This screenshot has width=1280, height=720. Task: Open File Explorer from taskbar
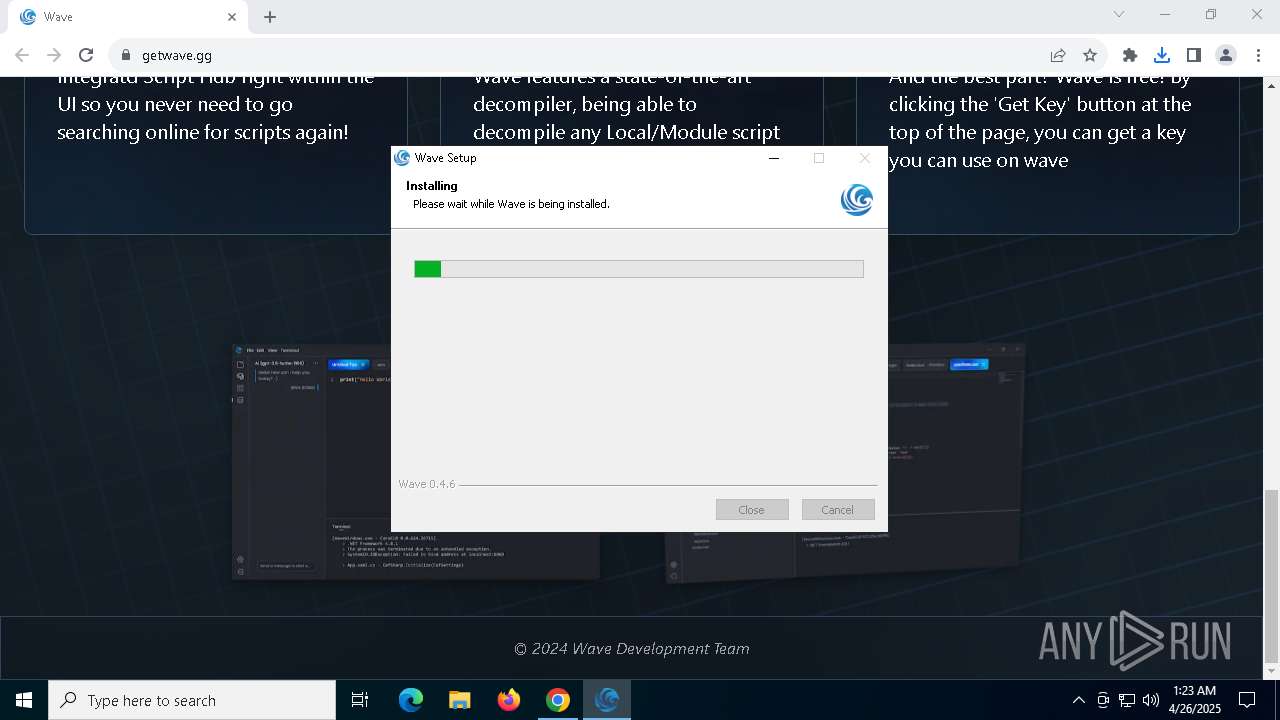[x=459, y=700]
